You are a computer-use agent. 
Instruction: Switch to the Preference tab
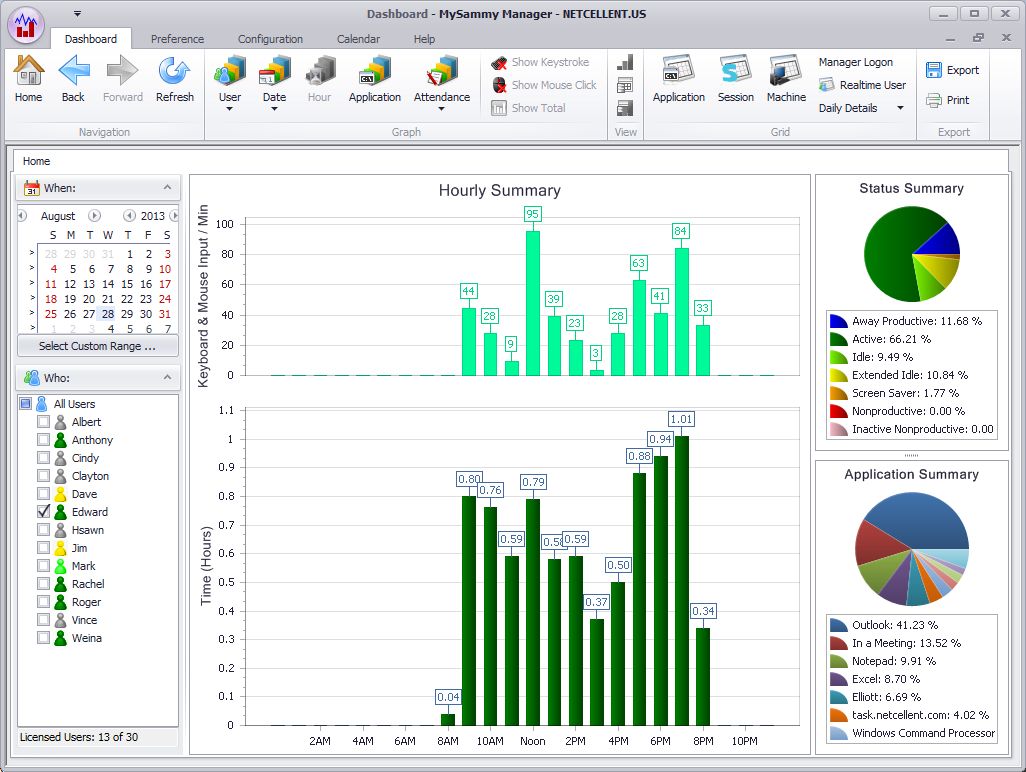(x=177, y=39)
